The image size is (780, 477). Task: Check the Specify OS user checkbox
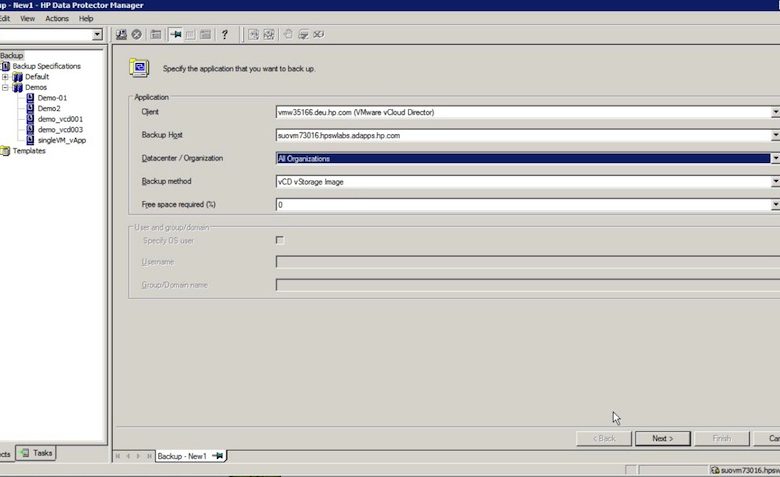[280, 240]
